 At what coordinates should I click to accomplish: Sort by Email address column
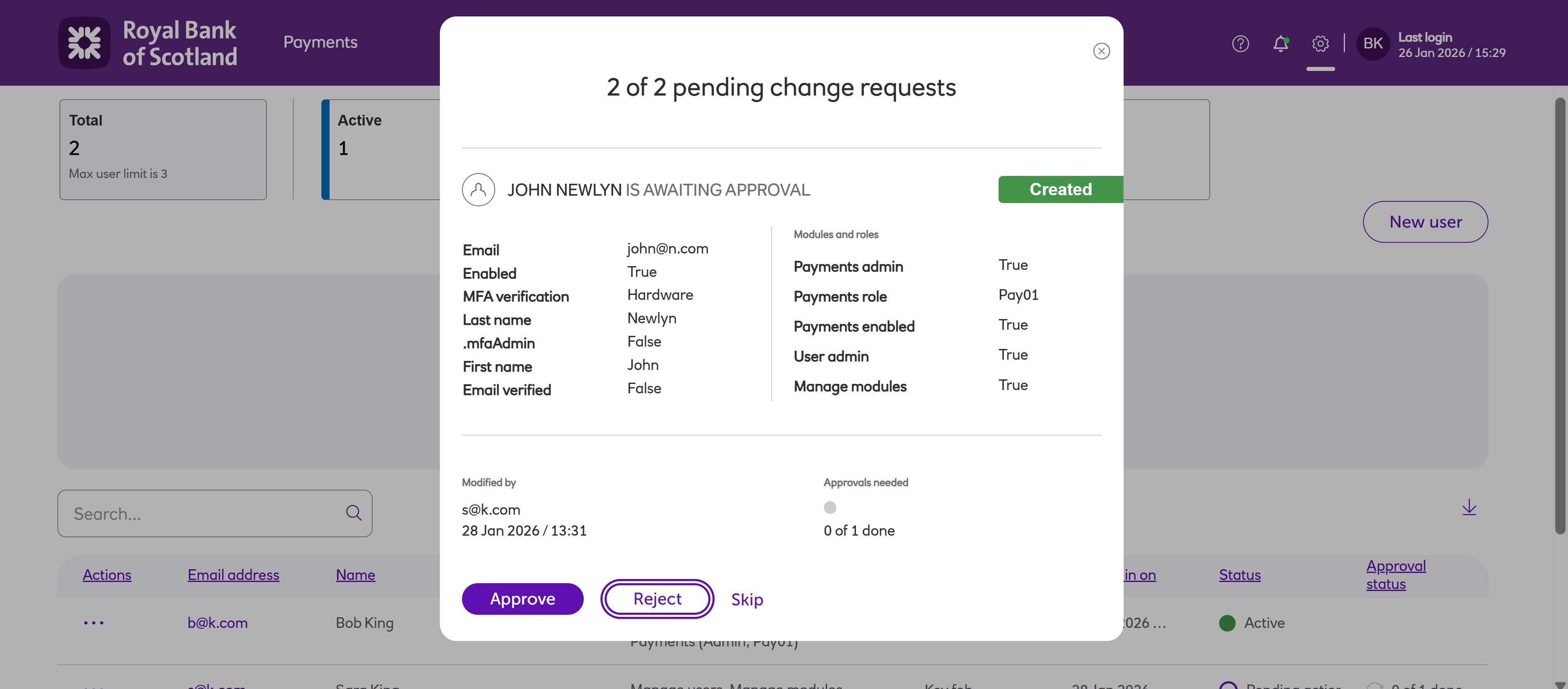(x=233, y=575)
